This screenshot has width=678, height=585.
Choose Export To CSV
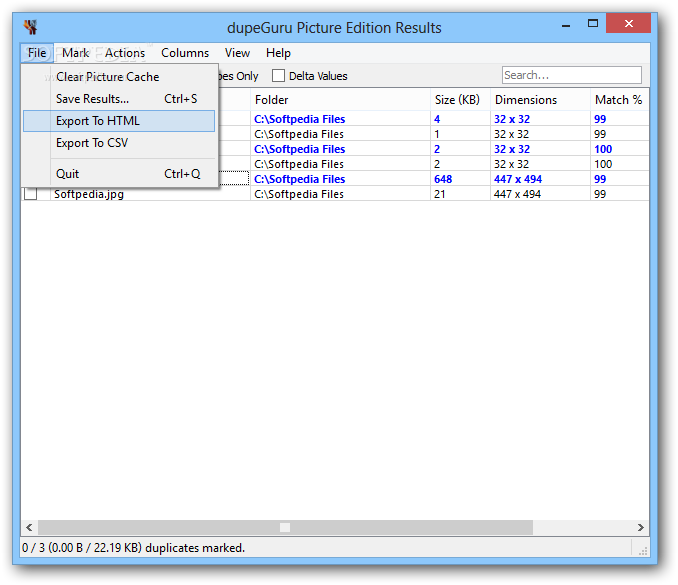click(x=119, y=143)
